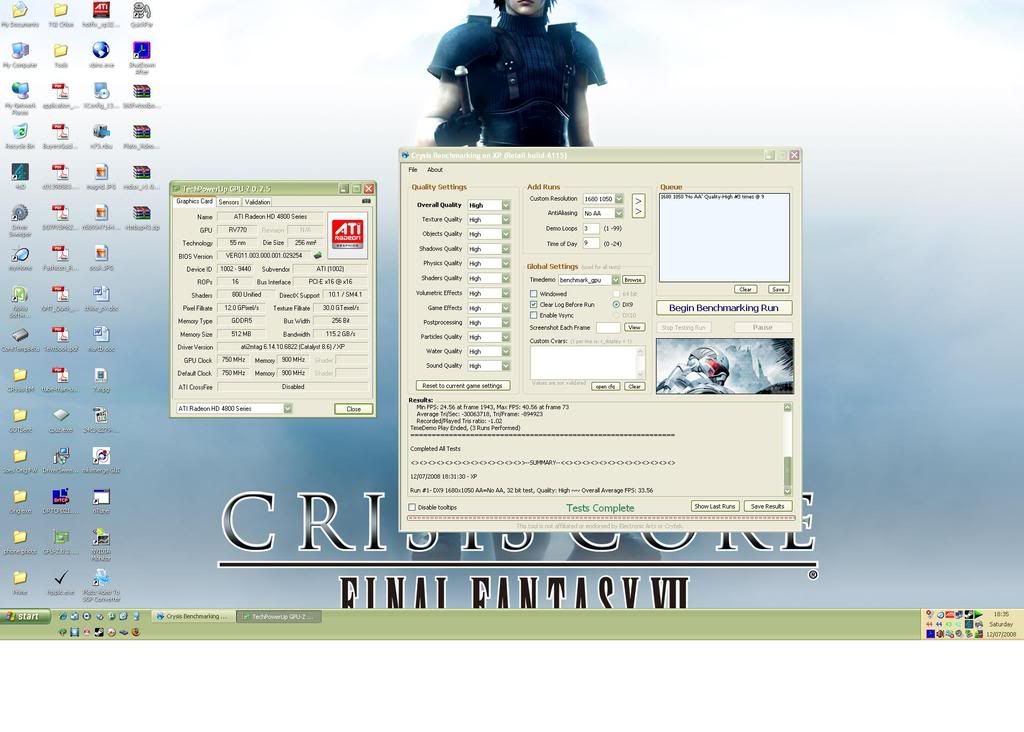Click the add-run double arrow button

point(638,206)
